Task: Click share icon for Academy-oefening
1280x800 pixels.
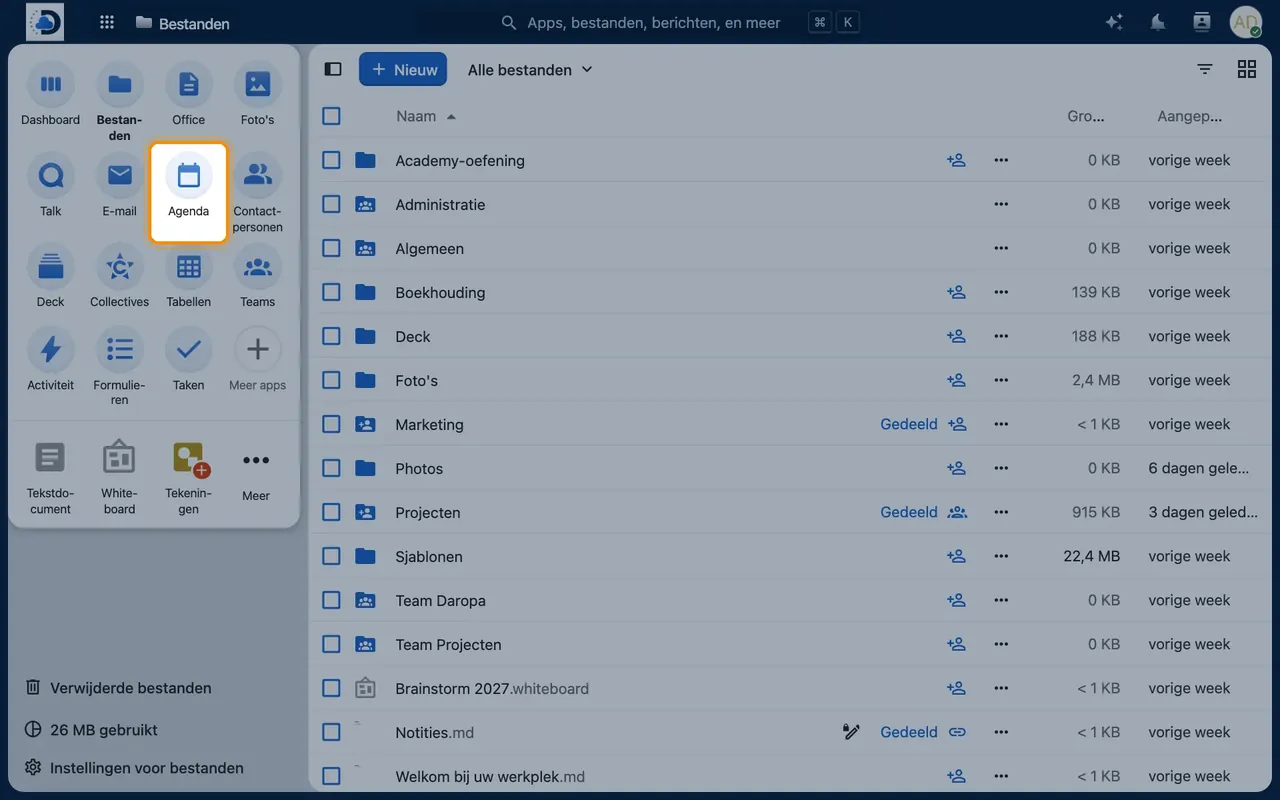Action: coord(956,160)
